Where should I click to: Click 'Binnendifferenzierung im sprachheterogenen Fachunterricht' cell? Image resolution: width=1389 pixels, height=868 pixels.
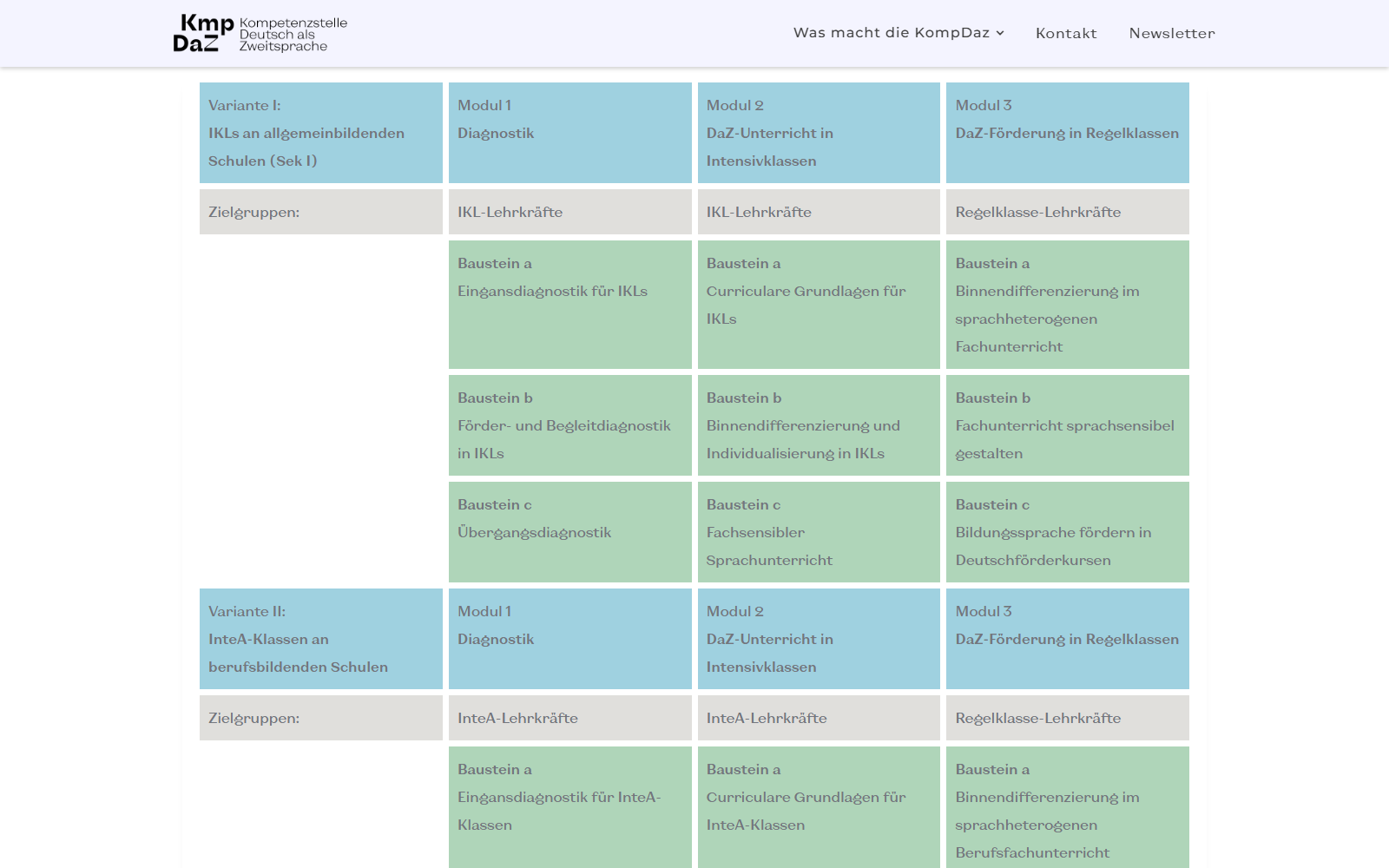1068,305
